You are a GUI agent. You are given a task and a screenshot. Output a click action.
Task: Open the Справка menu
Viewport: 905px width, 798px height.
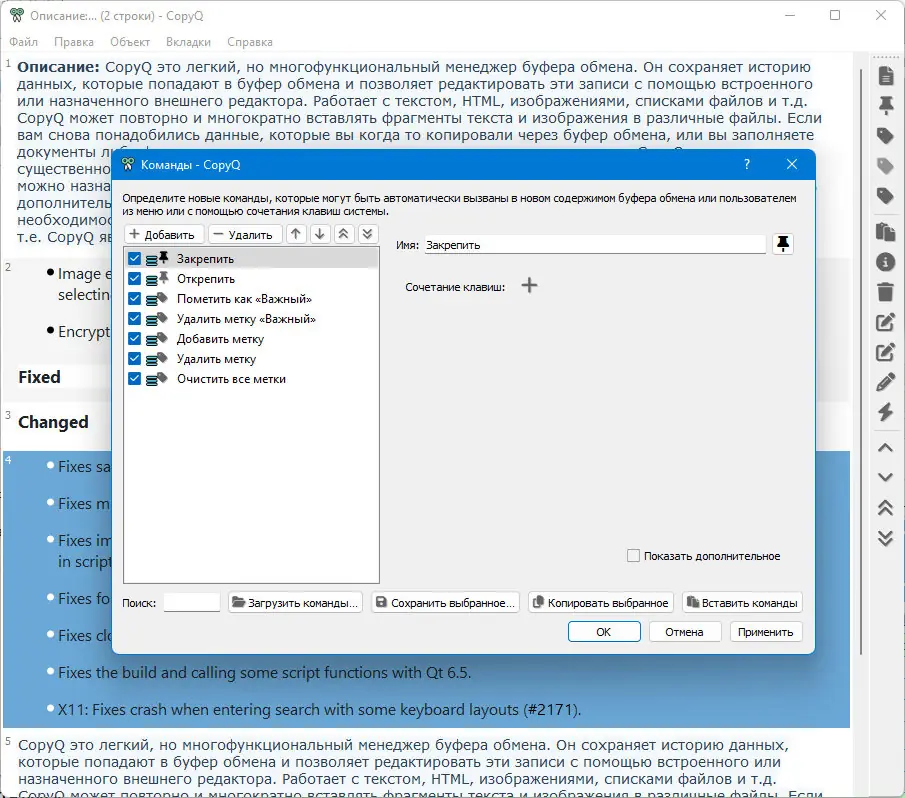tap(250, 42)
